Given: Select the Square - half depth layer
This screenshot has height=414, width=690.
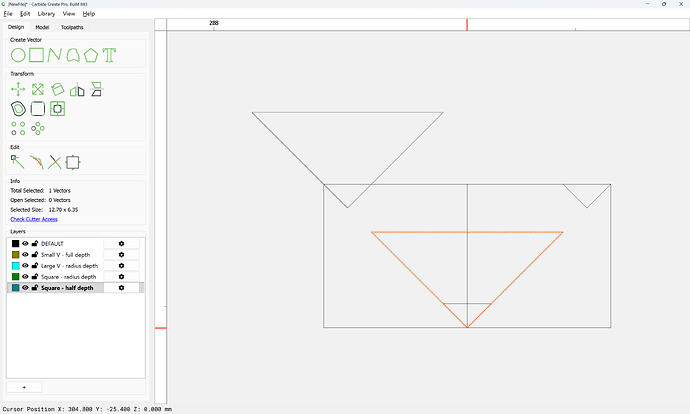Looking at the screenshot, I should 67,288.
